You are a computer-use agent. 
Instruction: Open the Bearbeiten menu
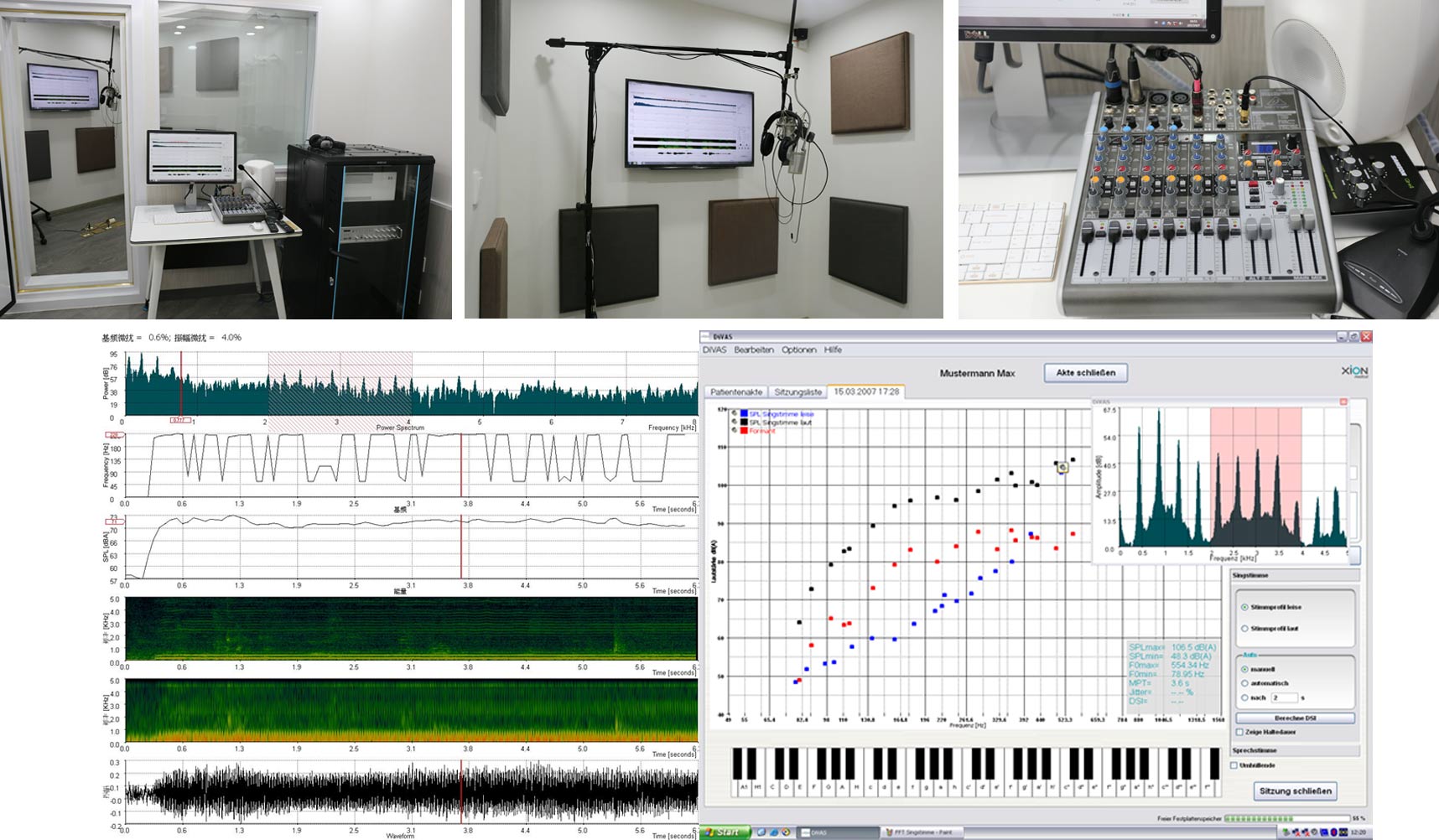coord(754,350)
